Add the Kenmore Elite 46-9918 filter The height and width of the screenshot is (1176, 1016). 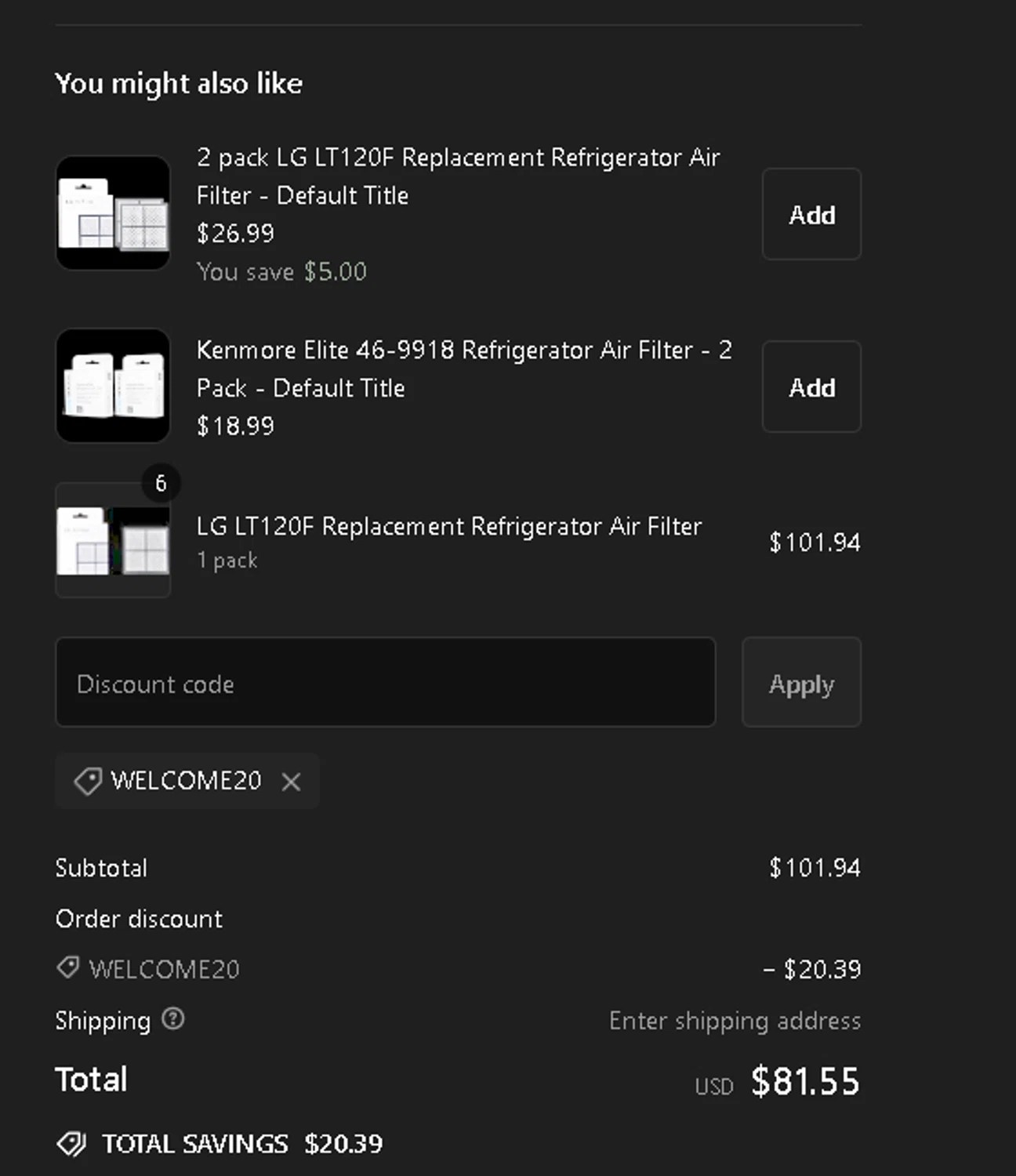[811, 387]
